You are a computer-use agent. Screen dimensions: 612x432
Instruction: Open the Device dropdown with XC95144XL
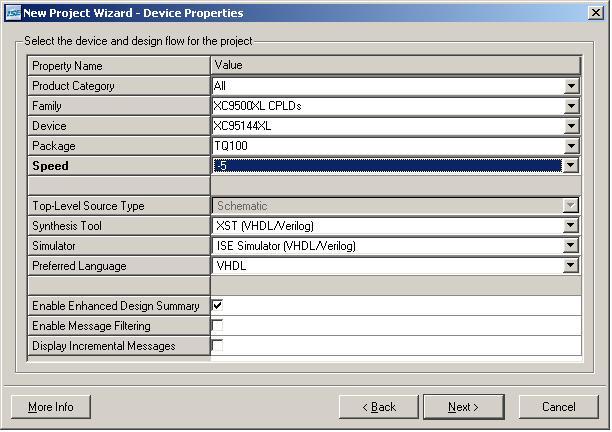coord(571,126)
